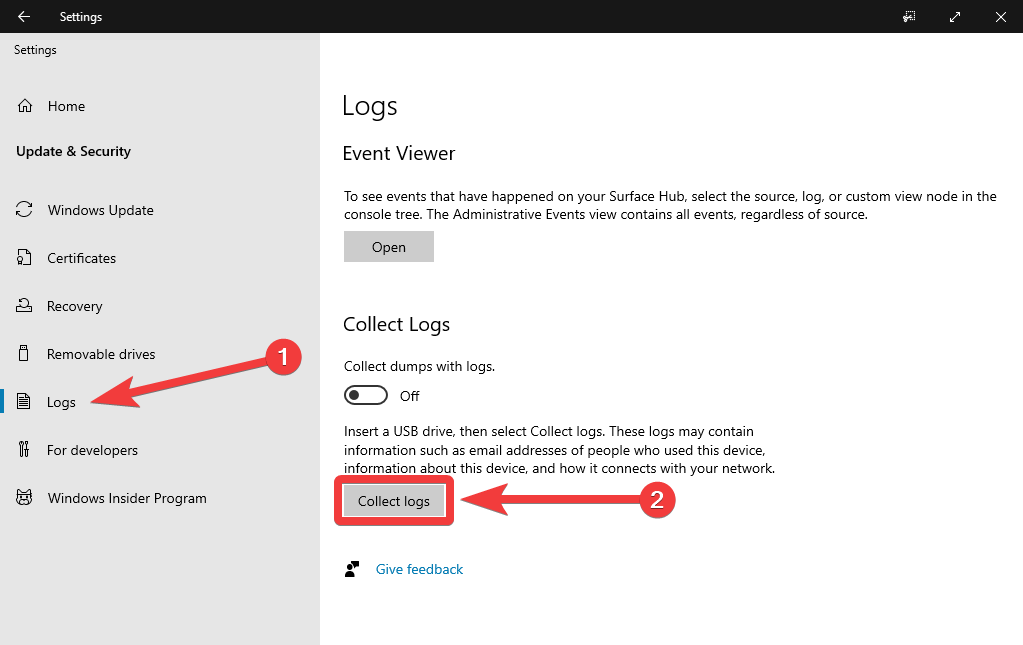Expand Settings window to full screen
The height and width of the screenshot is (645, 1023).
coord(955,16)
